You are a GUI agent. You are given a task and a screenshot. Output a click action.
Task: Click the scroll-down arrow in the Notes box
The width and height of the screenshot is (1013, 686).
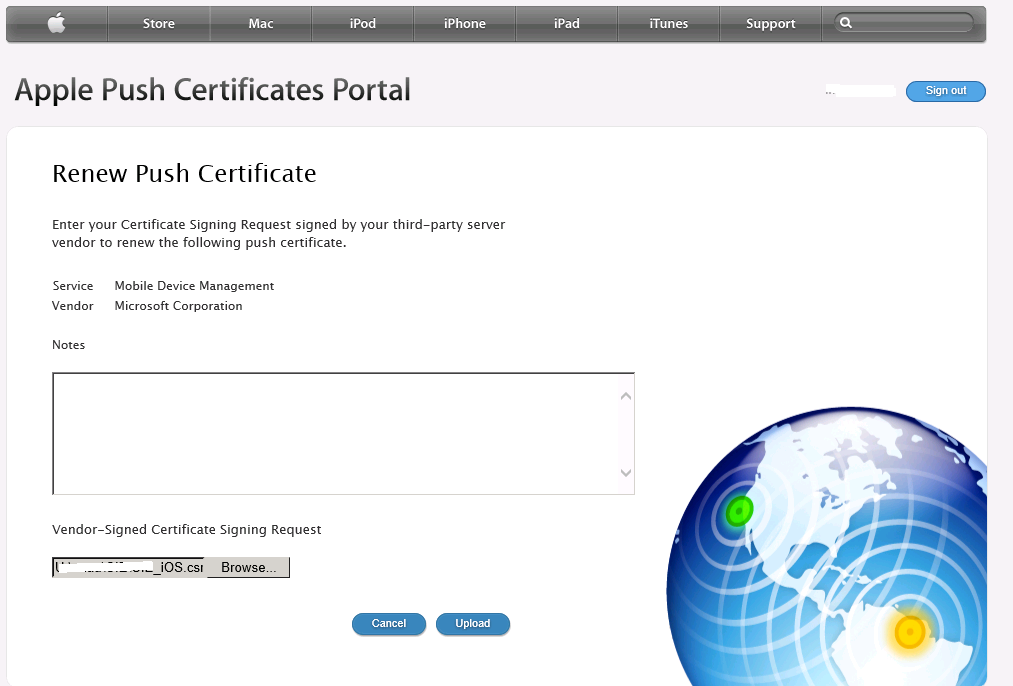[625, 473]
